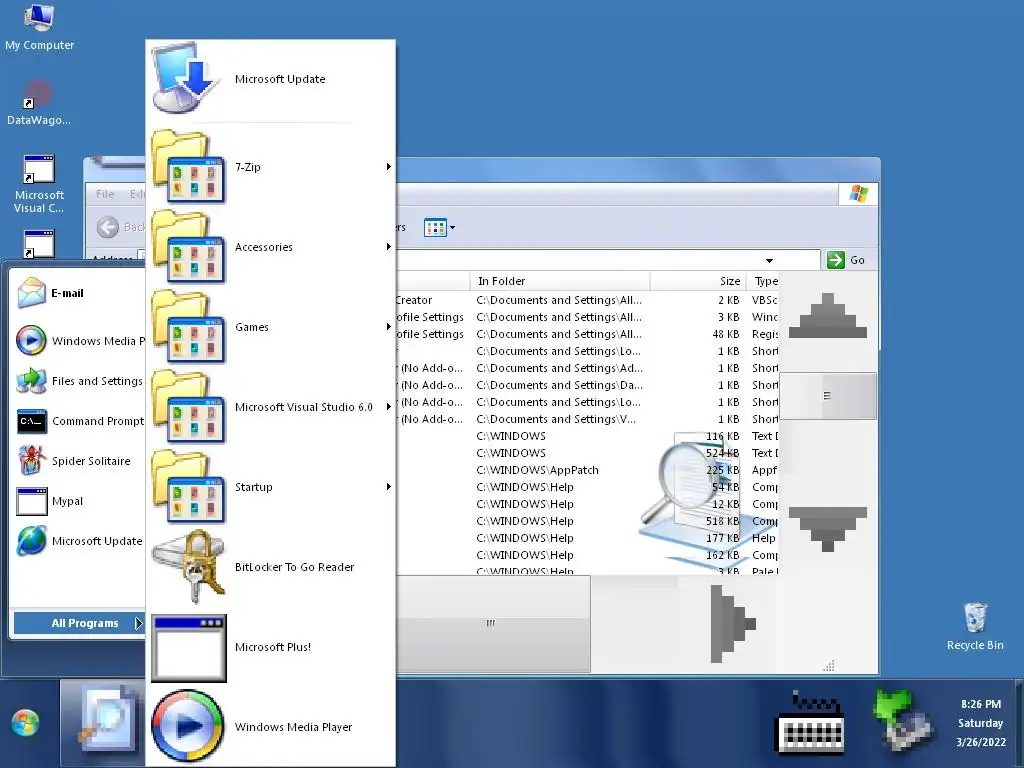Image resolution: width=1024 pixels, height=768 pixels.
Task: Launch Mypal browser
Action: (78, 501)
